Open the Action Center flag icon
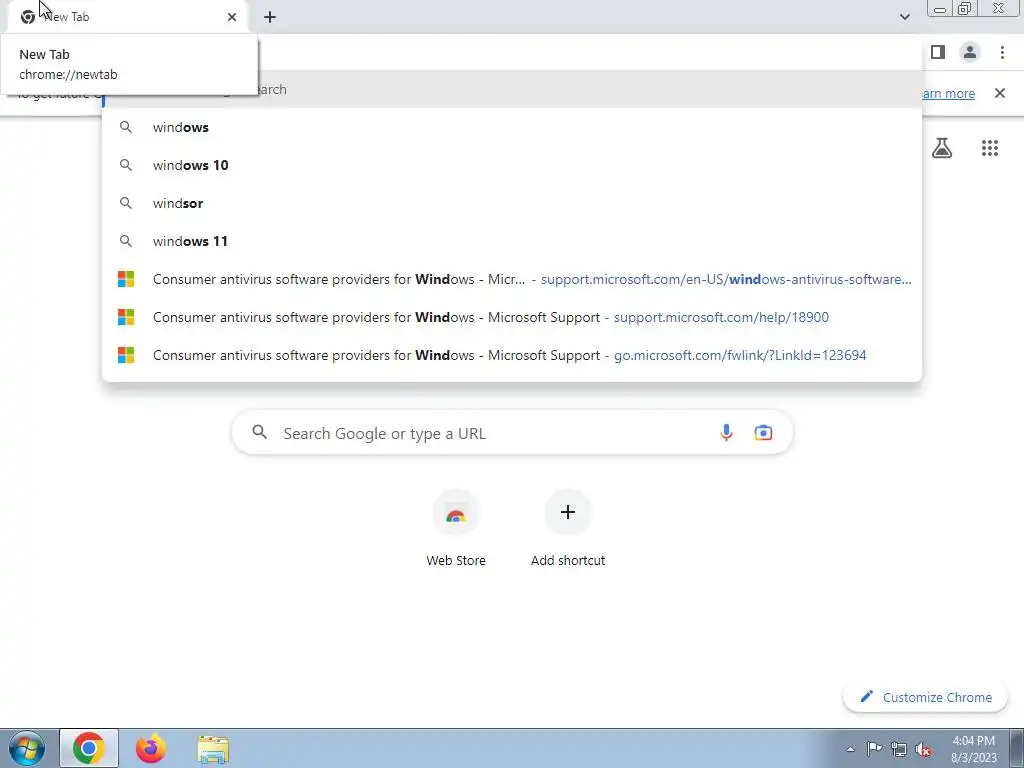Image resolution: width=1024 pixels, height=768 pixels. click(x=874, y=748)
